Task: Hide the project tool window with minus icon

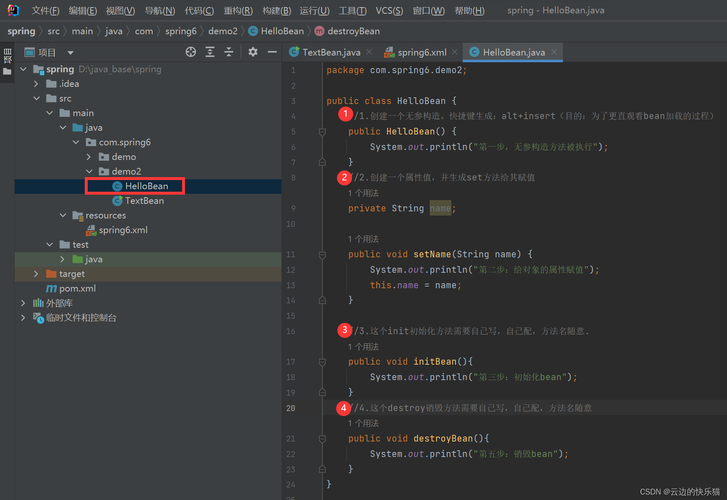Action: 272,52
